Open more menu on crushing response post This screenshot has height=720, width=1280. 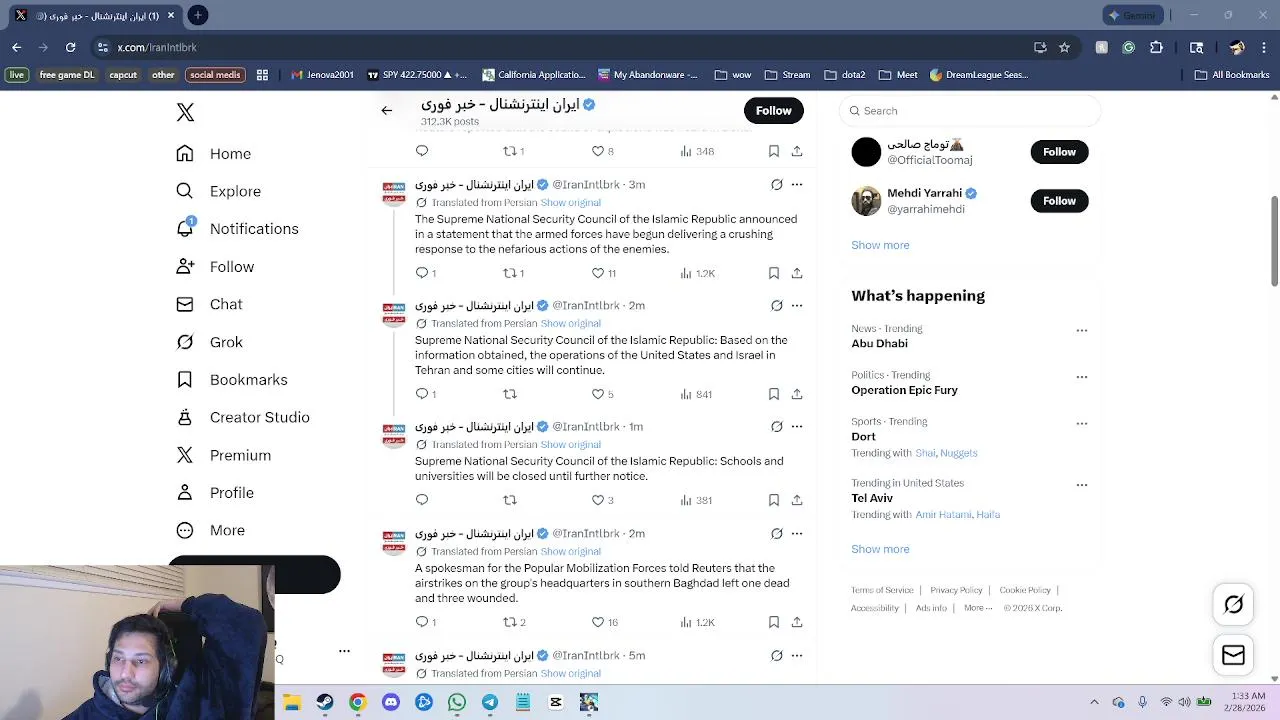click(x=797, y=184)
